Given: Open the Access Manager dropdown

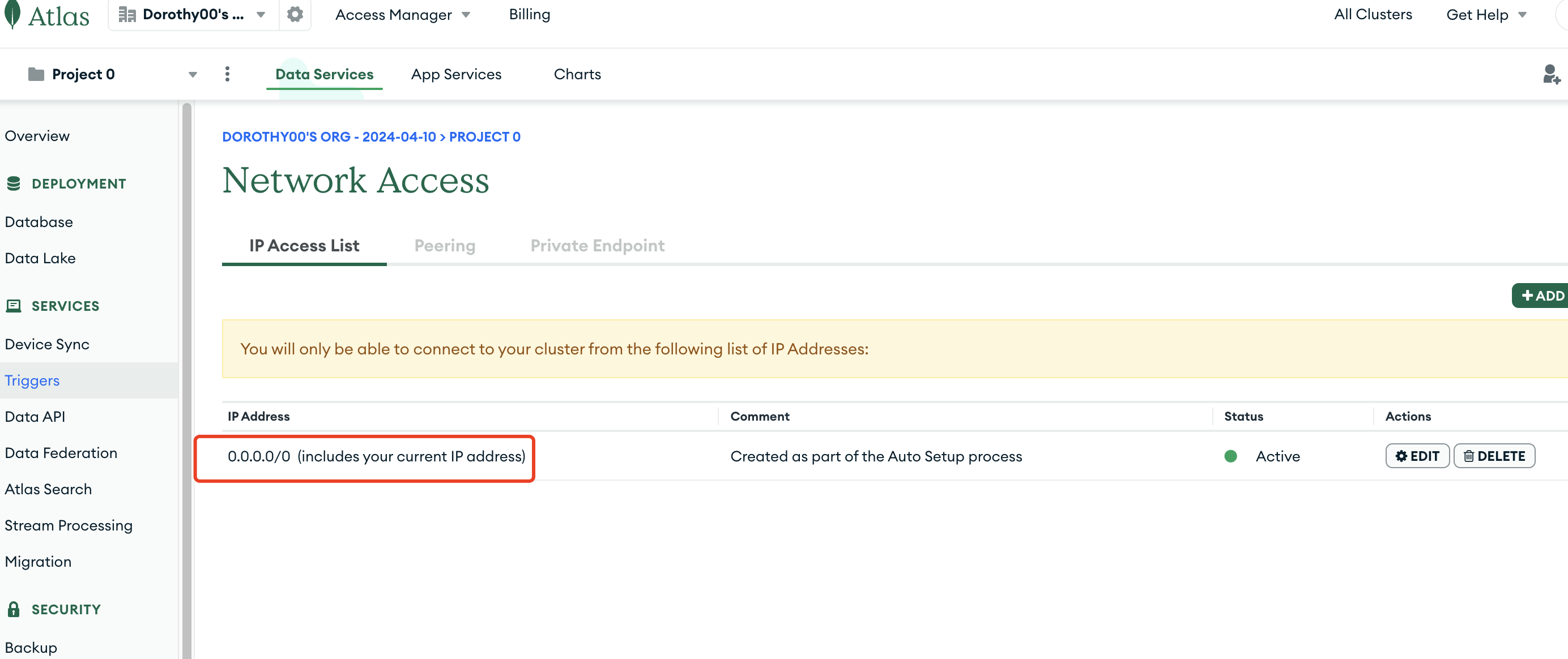Looking at the screenshot, I should coord(403,15).
